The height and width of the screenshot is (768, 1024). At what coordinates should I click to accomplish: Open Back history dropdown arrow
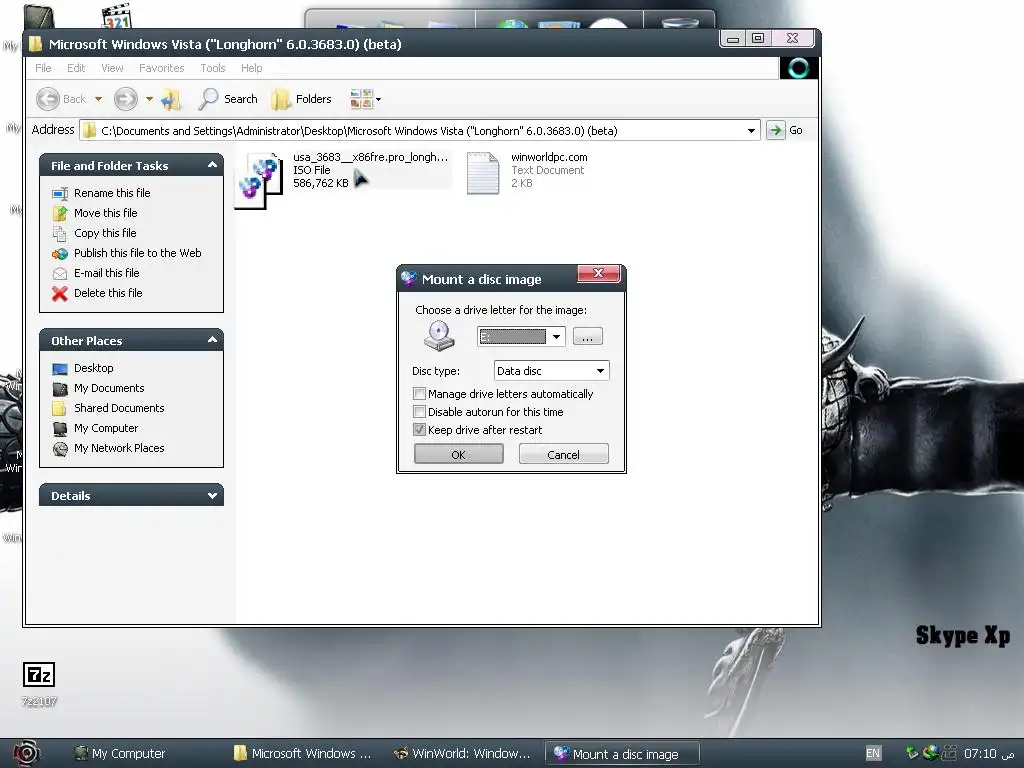pos(98,99)
